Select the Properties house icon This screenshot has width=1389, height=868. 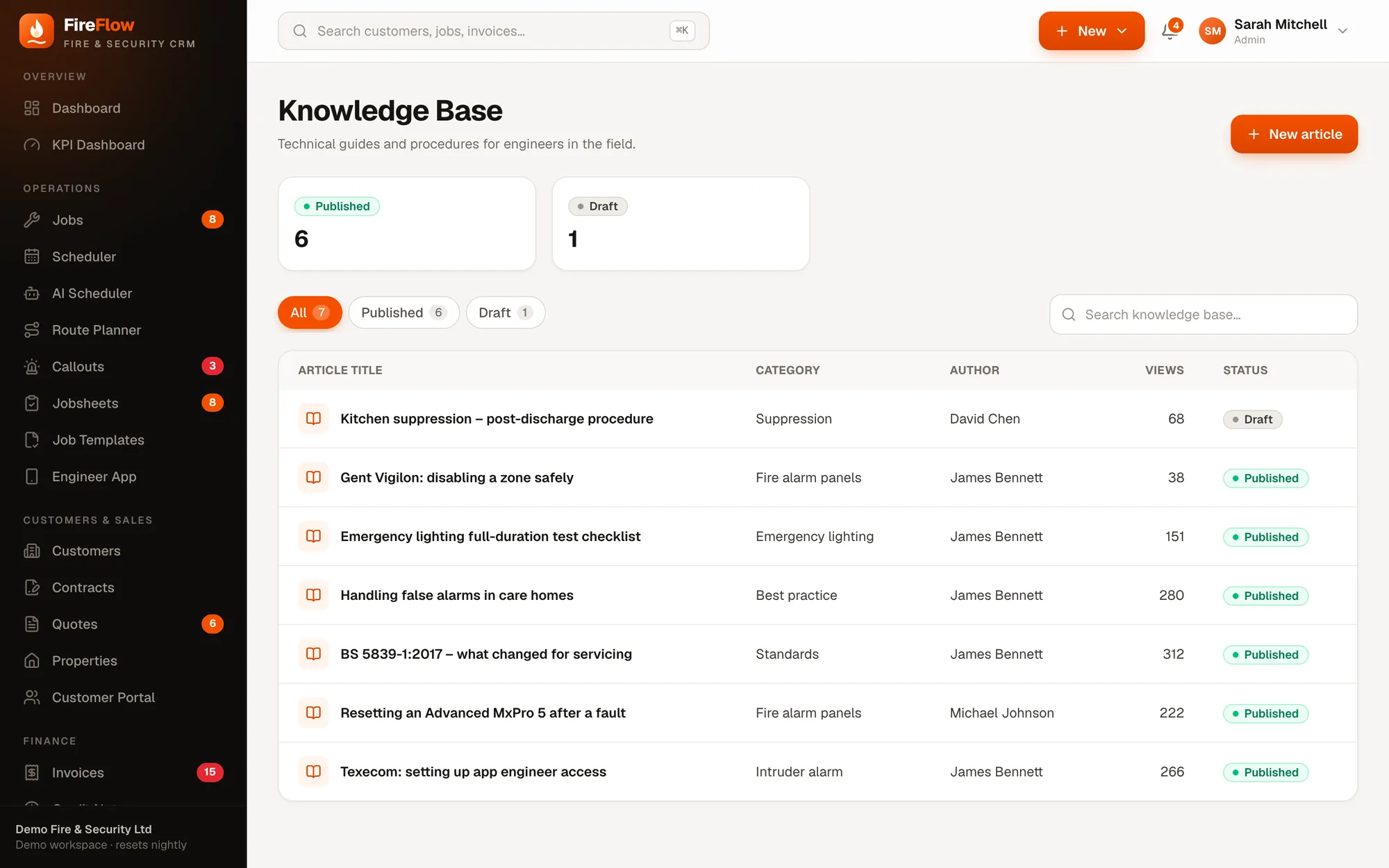click(32, 661)
